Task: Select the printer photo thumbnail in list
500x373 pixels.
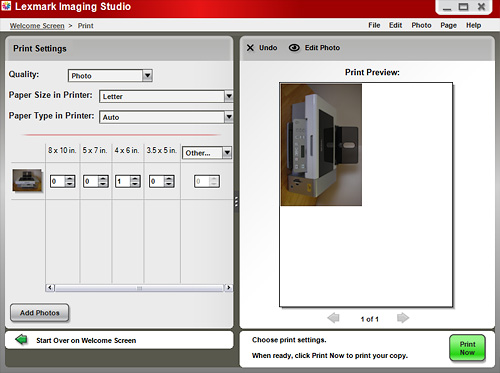Action: tap(27, 180)
